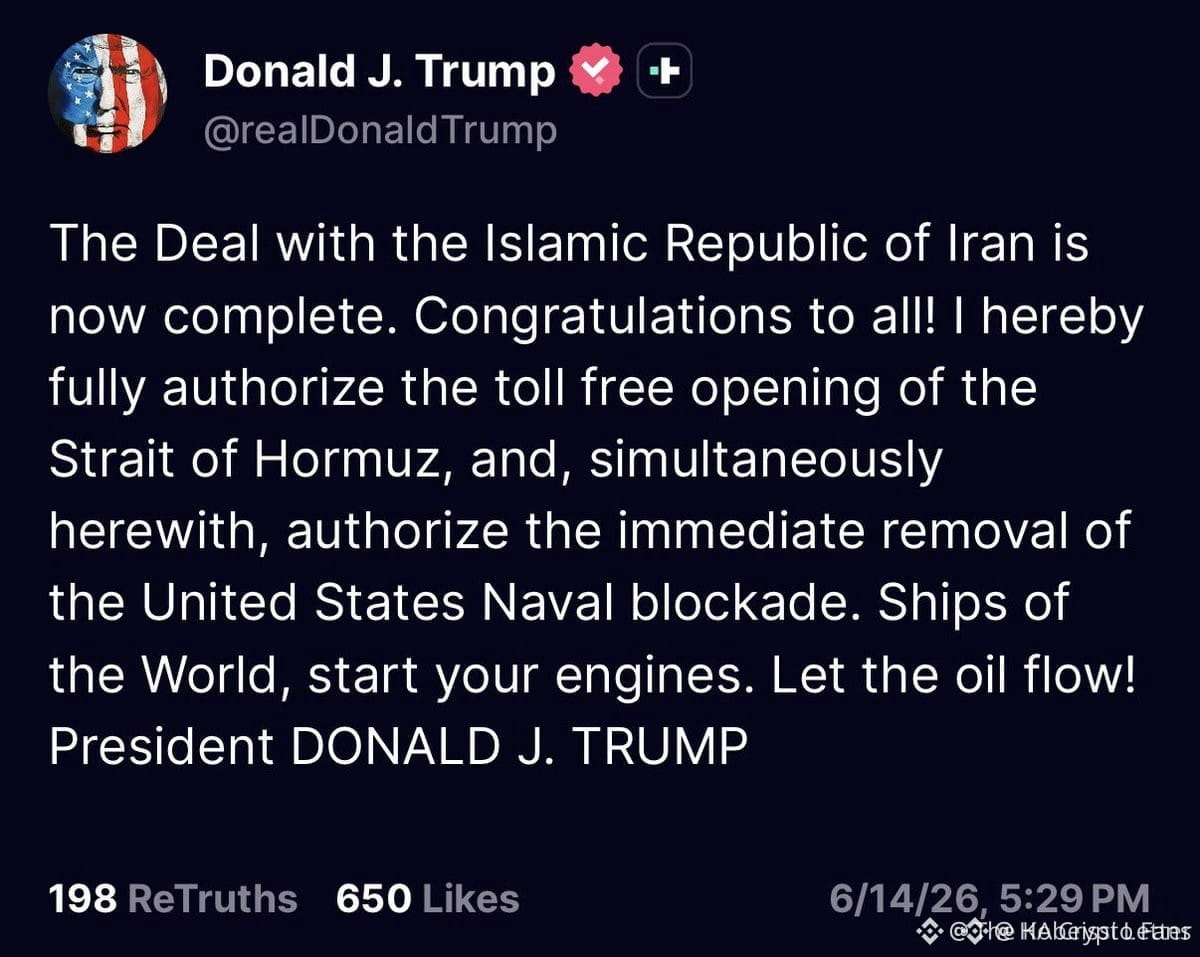Click the words "Strait of Hormuz"

tap(244, 460)
